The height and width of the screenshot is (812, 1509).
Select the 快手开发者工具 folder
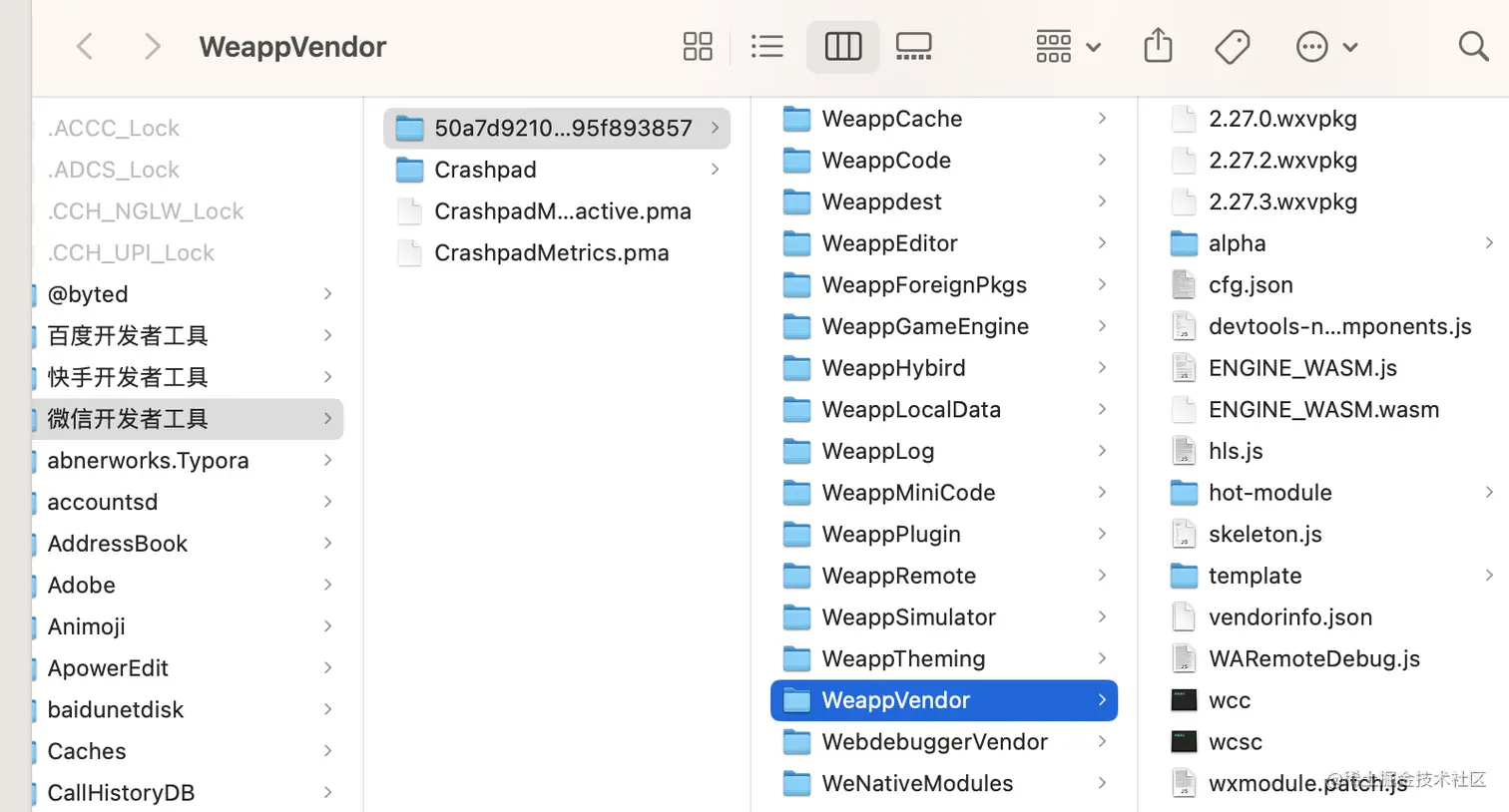click(188, 377)
